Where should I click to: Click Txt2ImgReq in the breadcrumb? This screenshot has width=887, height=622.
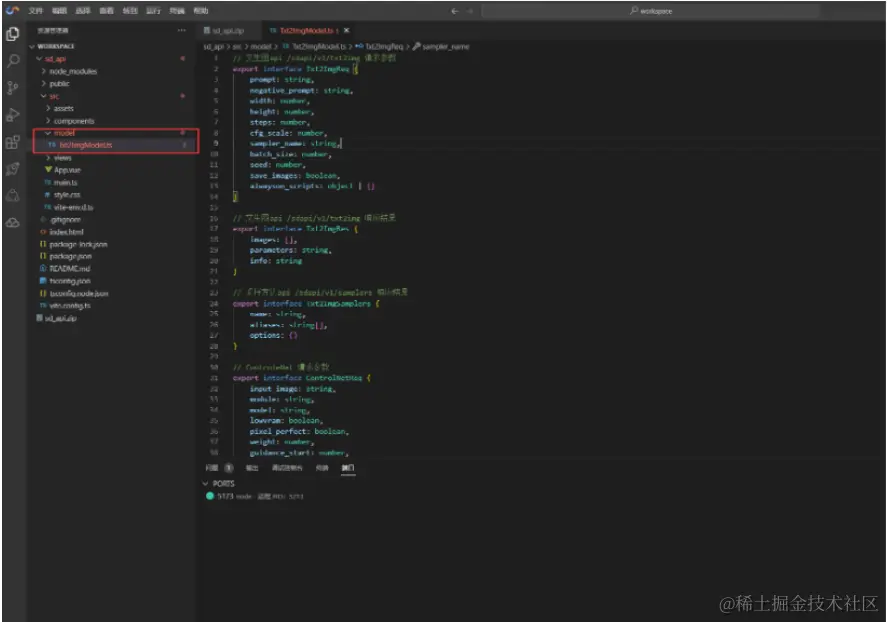[x=384, y=47]
